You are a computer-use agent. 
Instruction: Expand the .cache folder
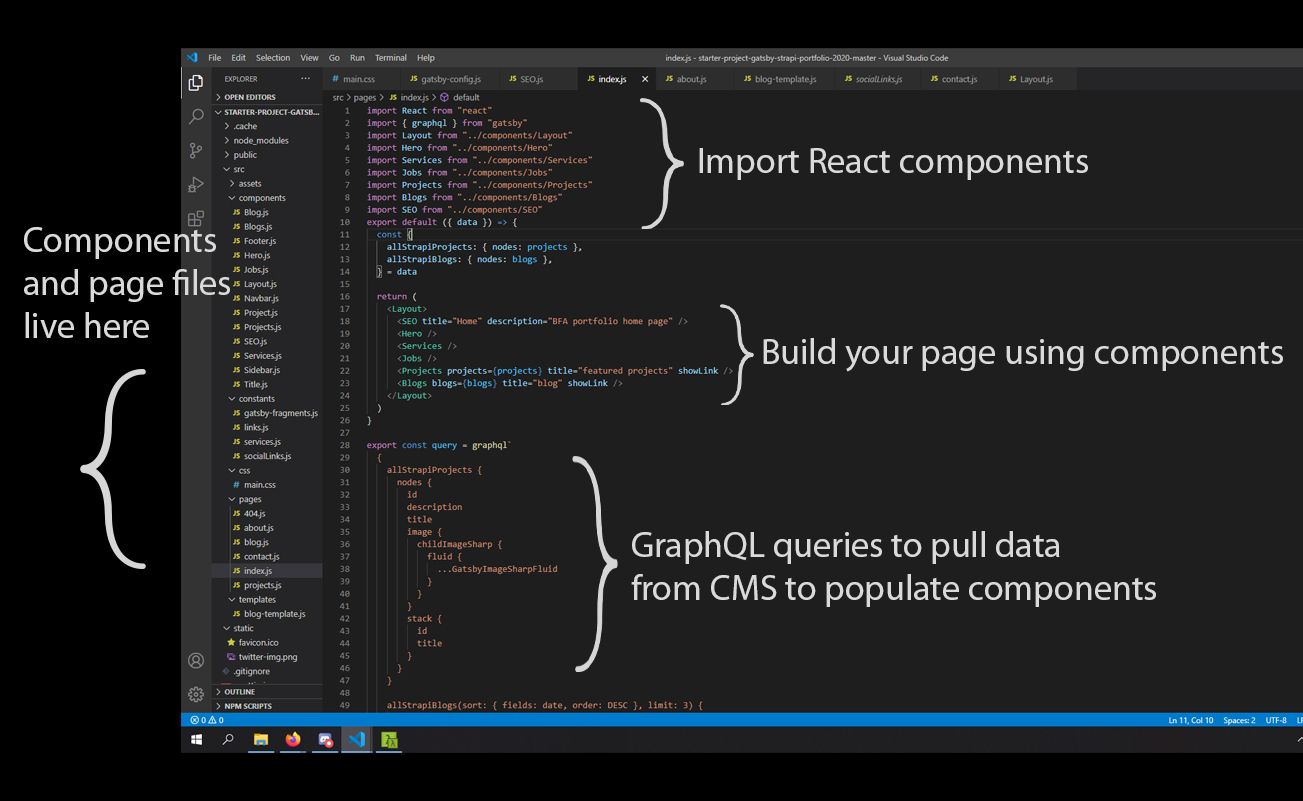click(x=267, y=126)
